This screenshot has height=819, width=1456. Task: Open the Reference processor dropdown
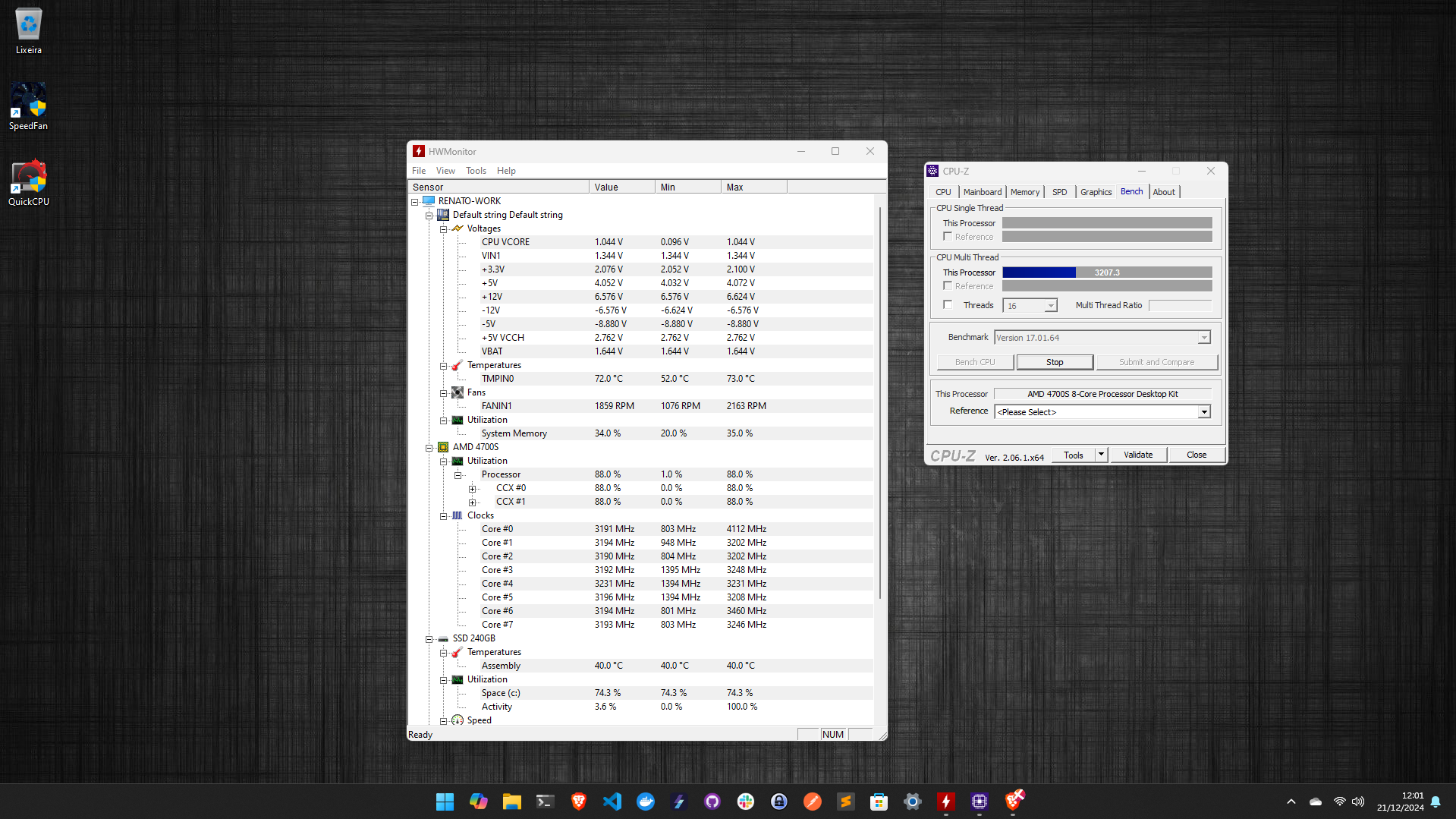click(1204, 412)
